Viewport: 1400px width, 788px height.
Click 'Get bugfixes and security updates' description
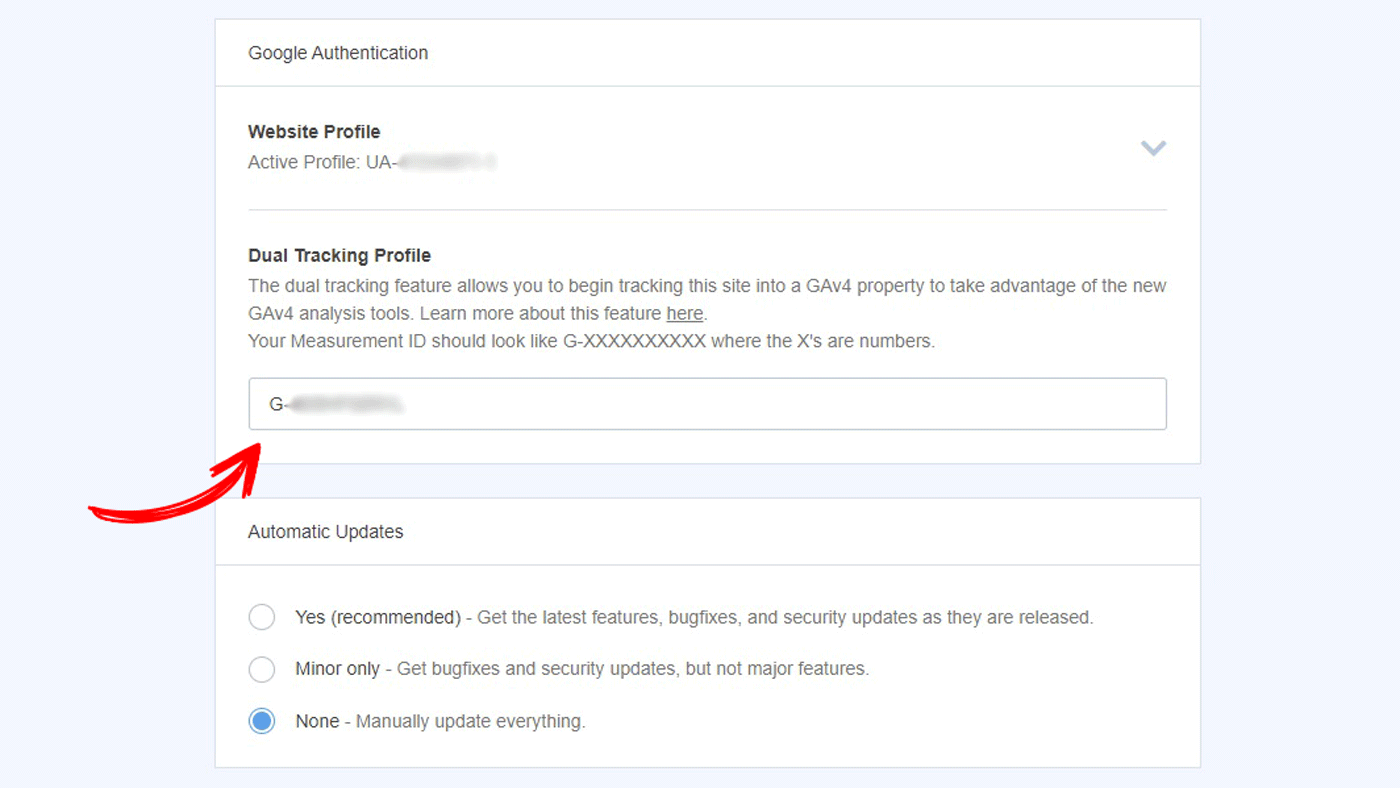click(633, 669)
